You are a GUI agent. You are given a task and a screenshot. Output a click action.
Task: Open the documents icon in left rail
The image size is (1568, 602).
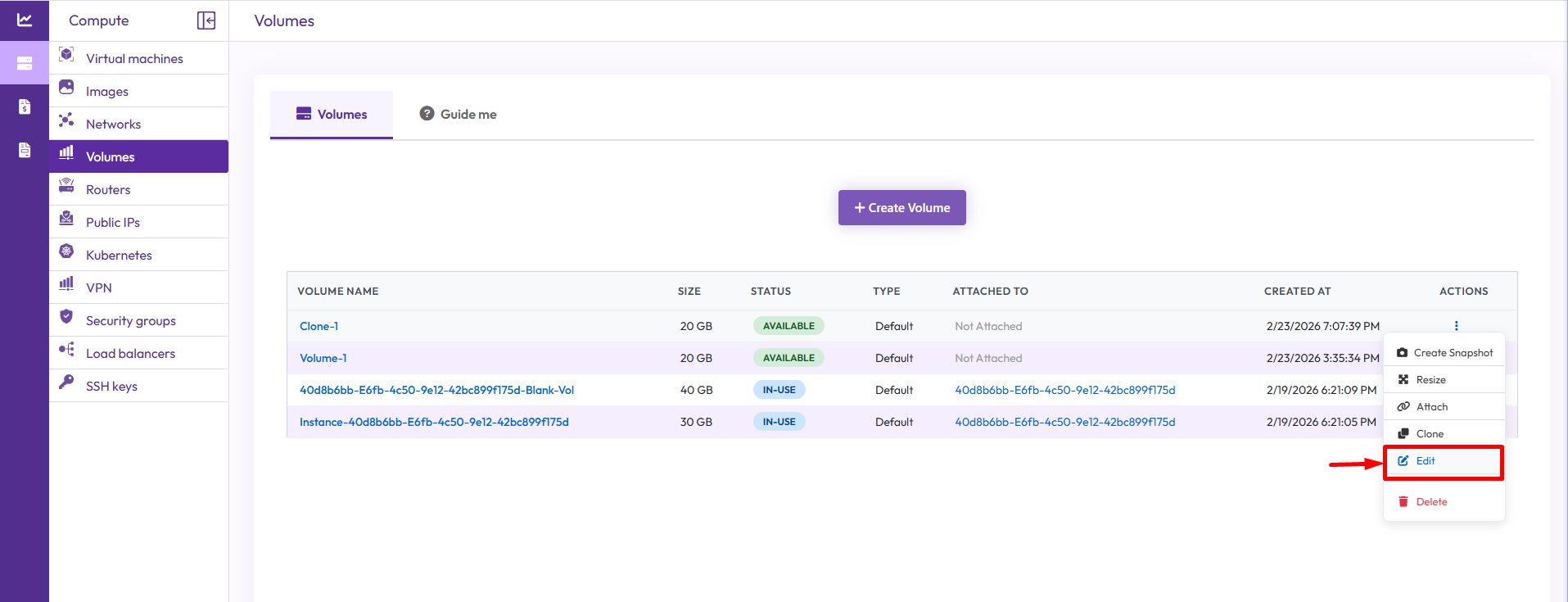25,150
